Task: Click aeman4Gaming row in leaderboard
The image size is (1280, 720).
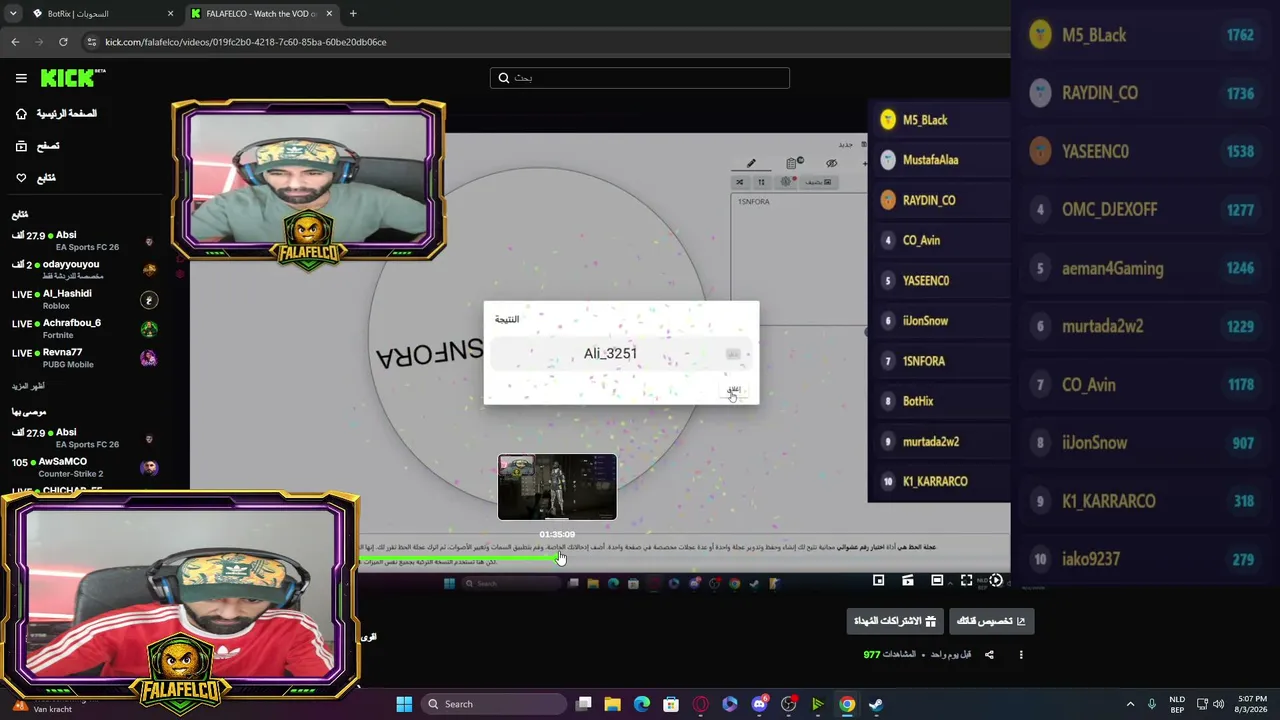Action: coord(1143,268)
